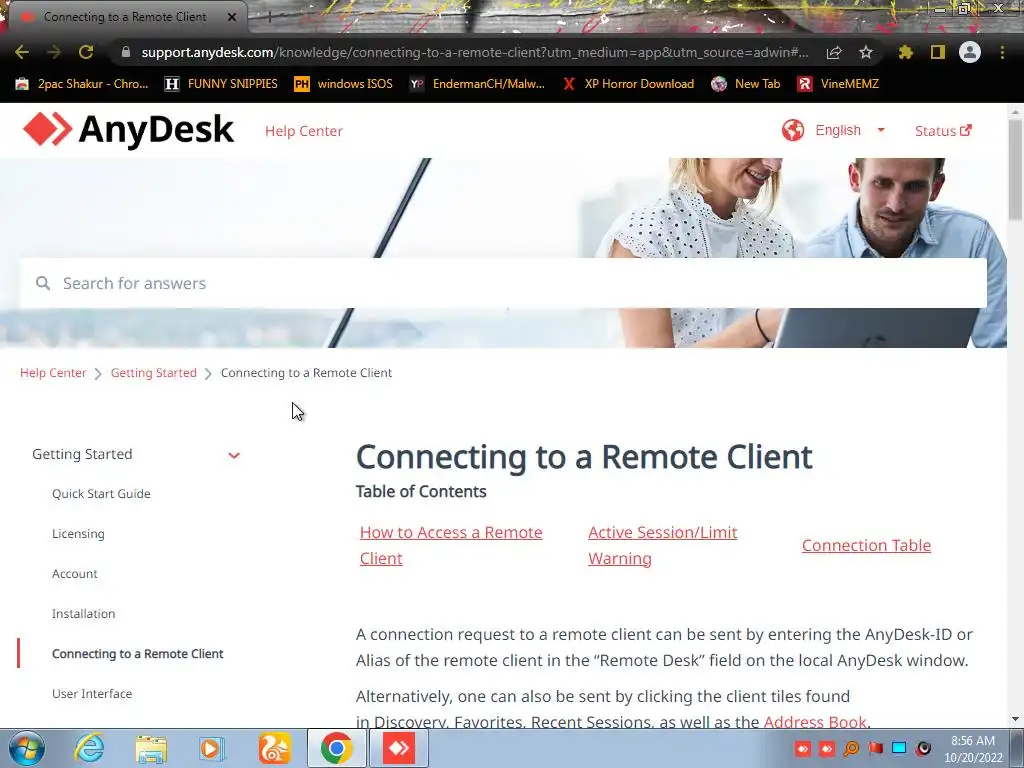The image size is (1024, 768).
Task: Open Licensing in the sidebar
Action: [x=78, y=534]
